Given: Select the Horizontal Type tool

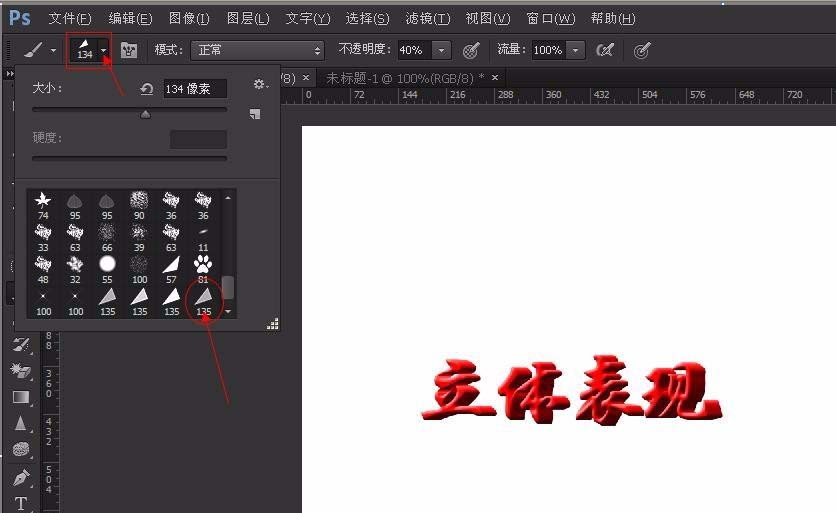Looking at the screenshot, I should tap(21, 503).
